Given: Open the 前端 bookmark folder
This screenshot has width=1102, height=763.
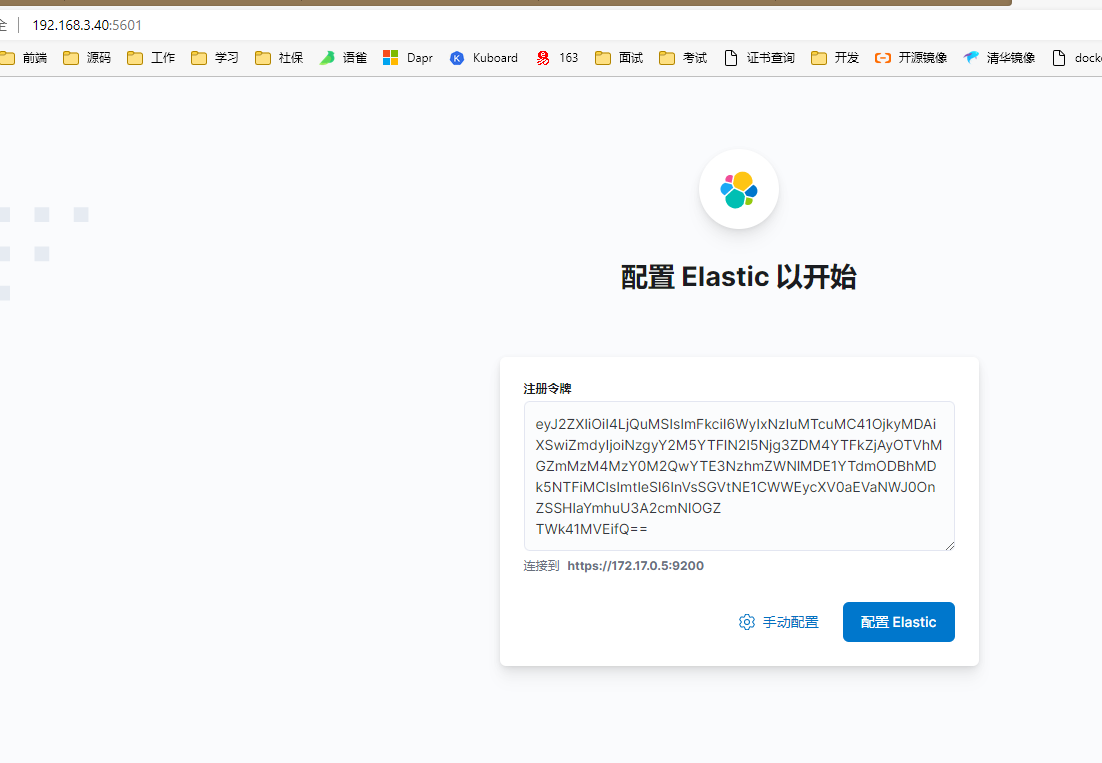Looking at the screenshot, I should 24,58.
